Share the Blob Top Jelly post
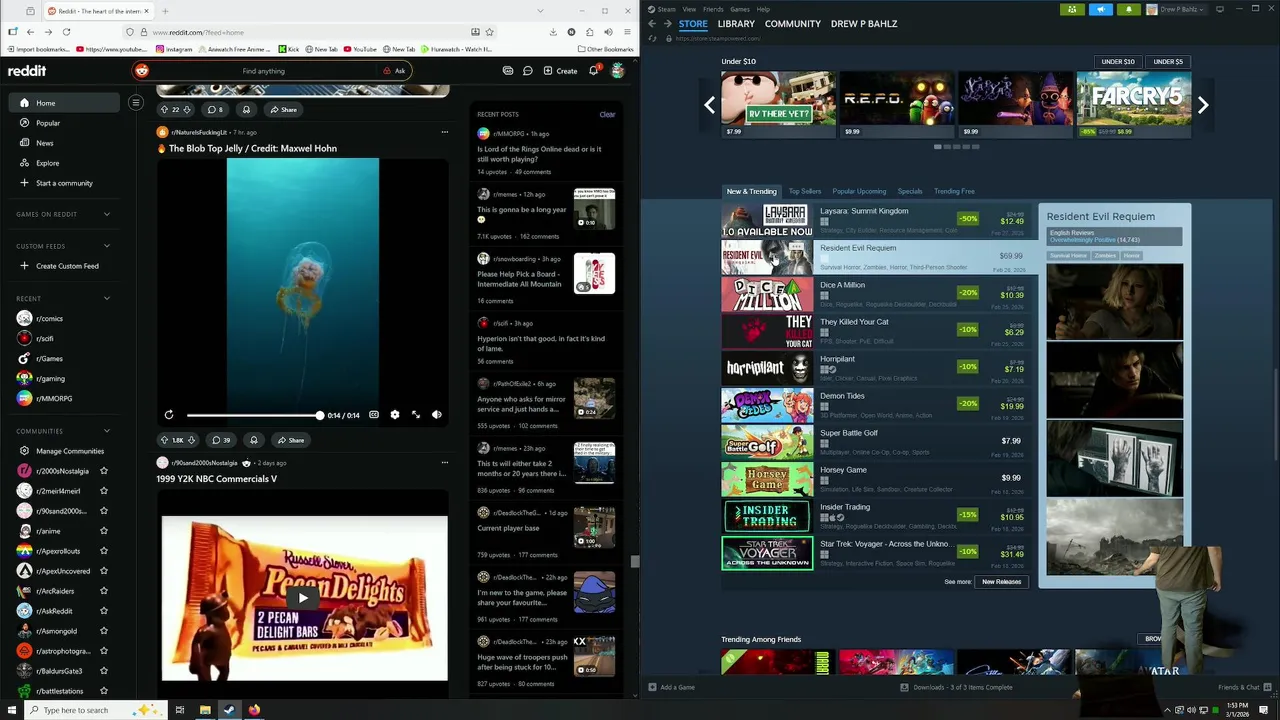The width and height of the screenshot is (1280, 720). click(x=291, y=440)
